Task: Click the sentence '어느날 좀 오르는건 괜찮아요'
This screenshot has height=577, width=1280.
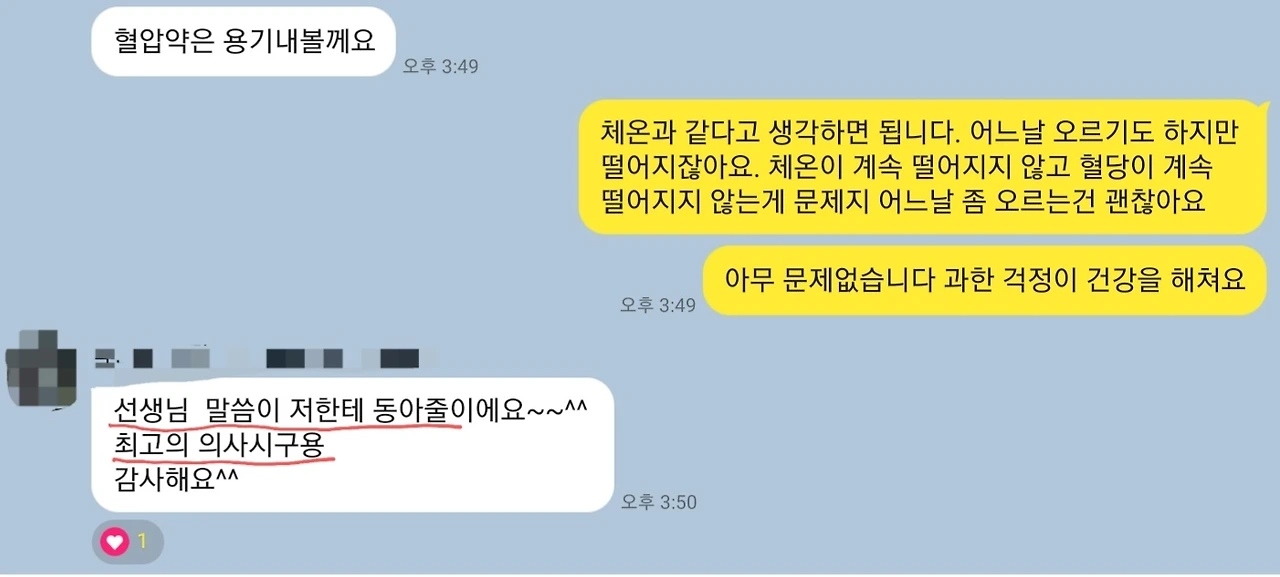Action: (x=1042, y=201)
